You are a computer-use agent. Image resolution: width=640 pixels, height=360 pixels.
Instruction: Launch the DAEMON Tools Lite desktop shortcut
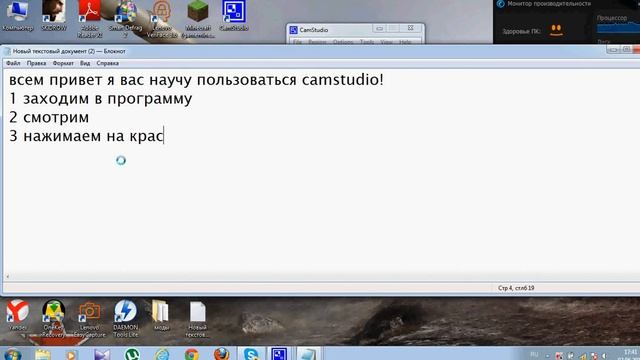[x=125, y=318]
